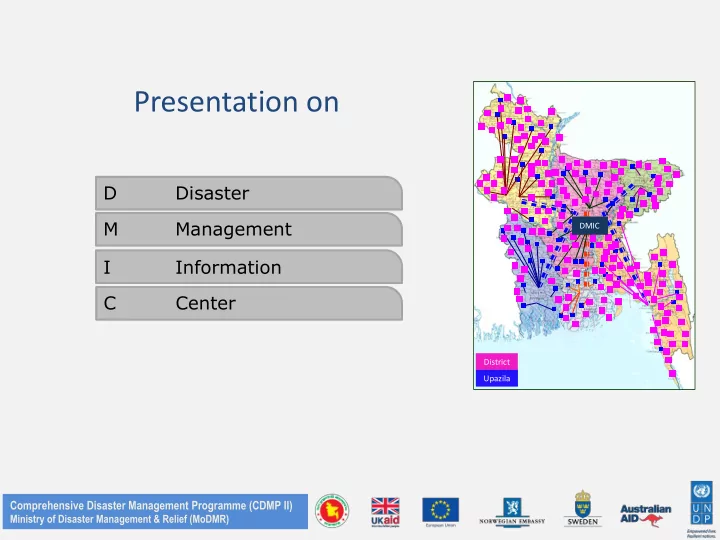The height and width of the screenshot is (540, 720).
Task: Click the letter C in the fourth bar
Action: 110,304
